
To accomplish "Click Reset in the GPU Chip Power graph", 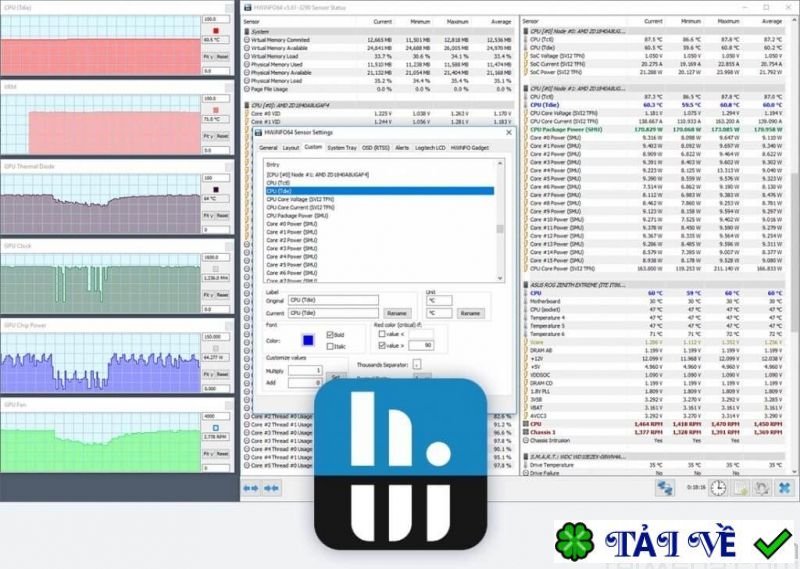I will pos(222,374).
